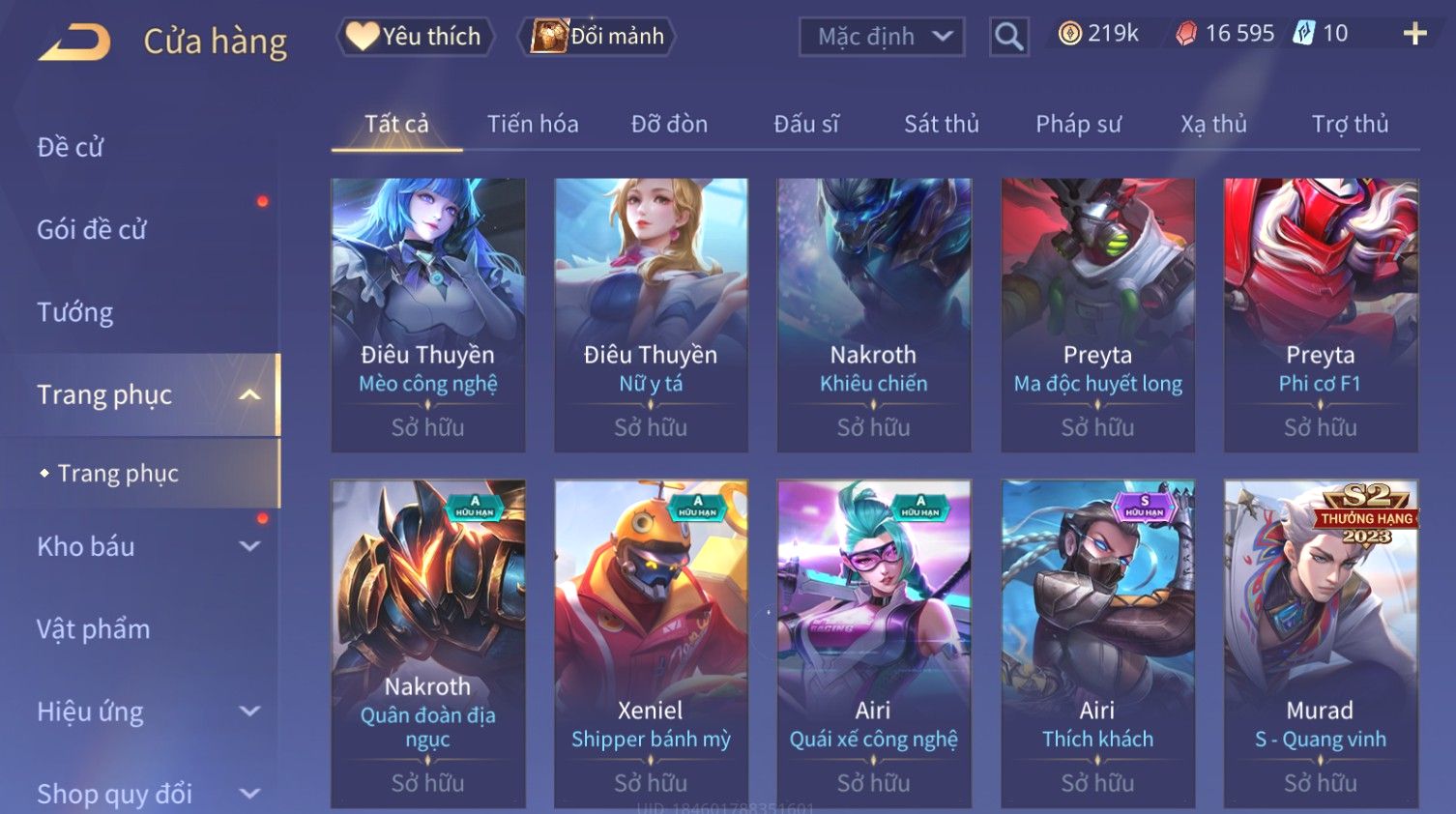Expand the Hiệu ứng sidebar section

[249, 712]
